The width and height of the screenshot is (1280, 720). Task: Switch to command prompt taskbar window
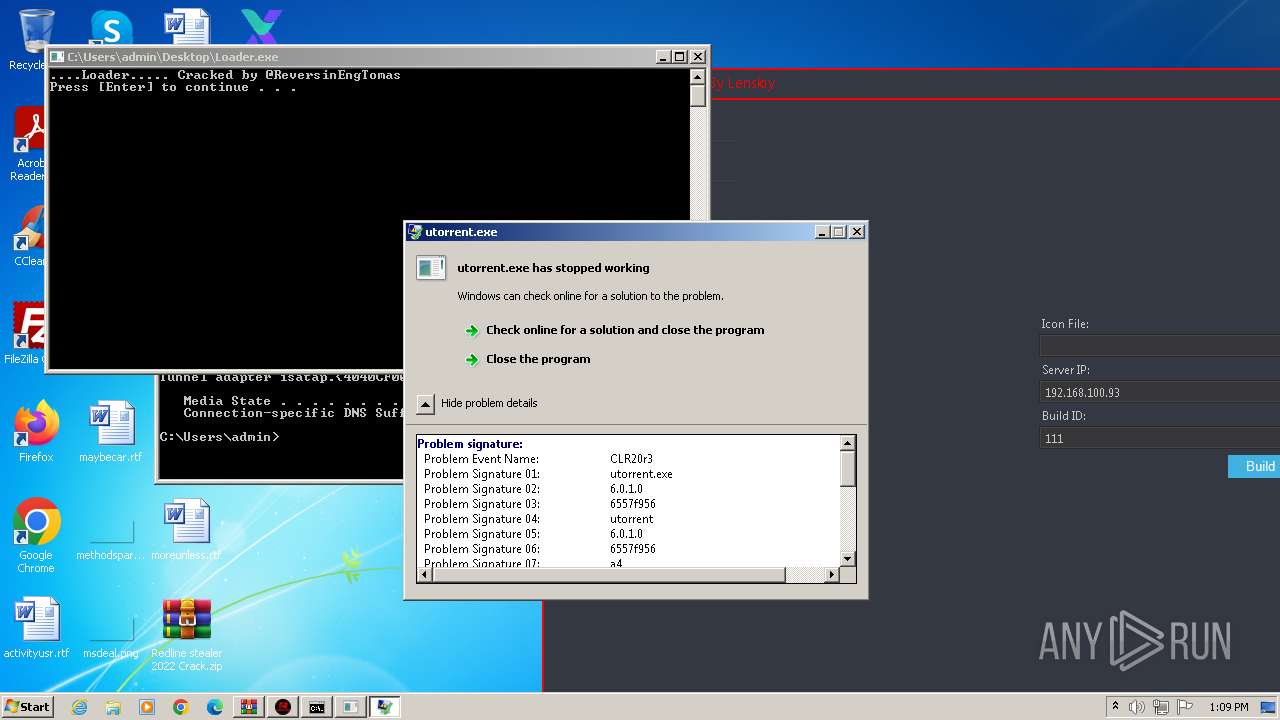tap(317, 707)
